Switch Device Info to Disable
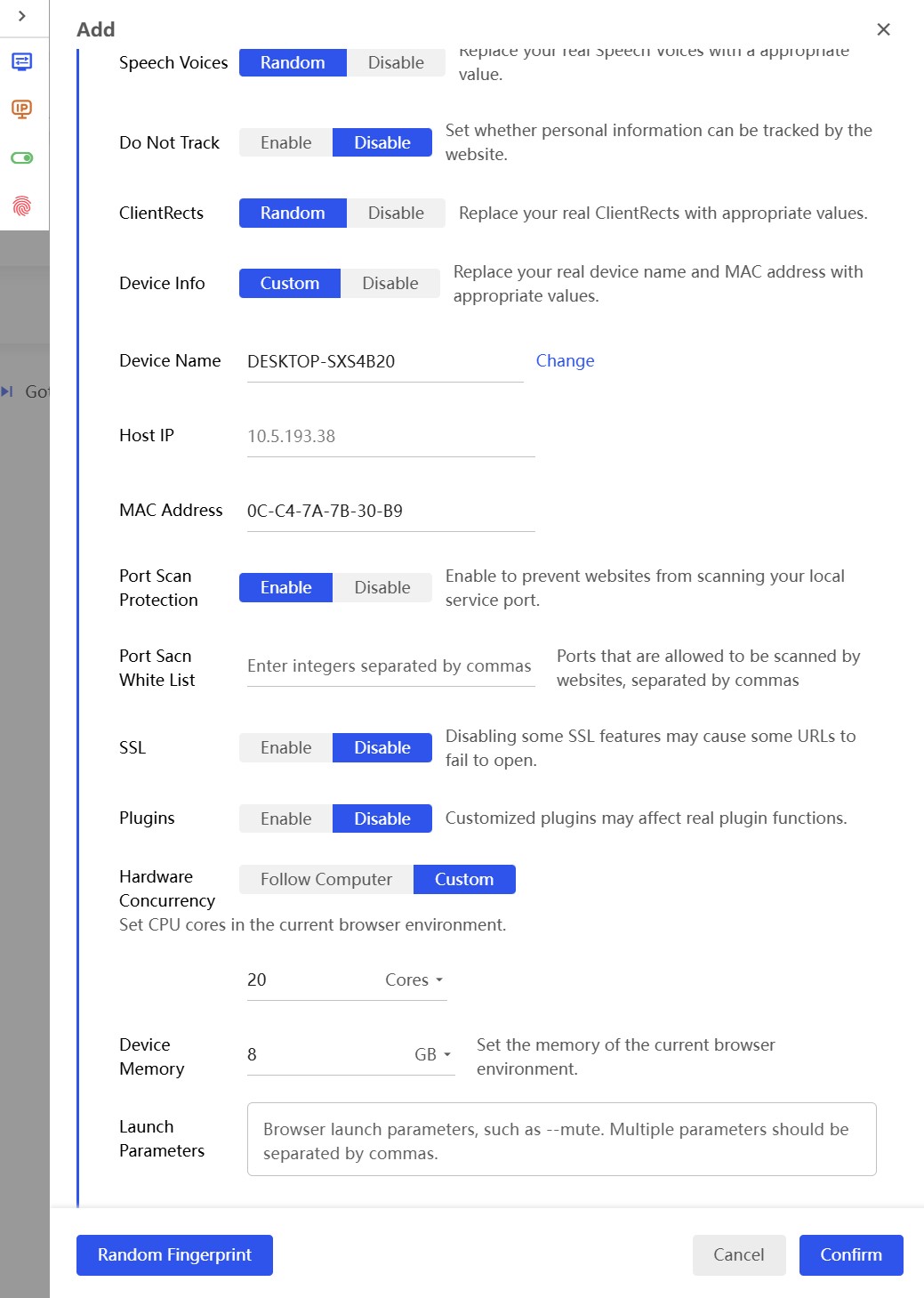924x1298 pixels. (390, 283)
